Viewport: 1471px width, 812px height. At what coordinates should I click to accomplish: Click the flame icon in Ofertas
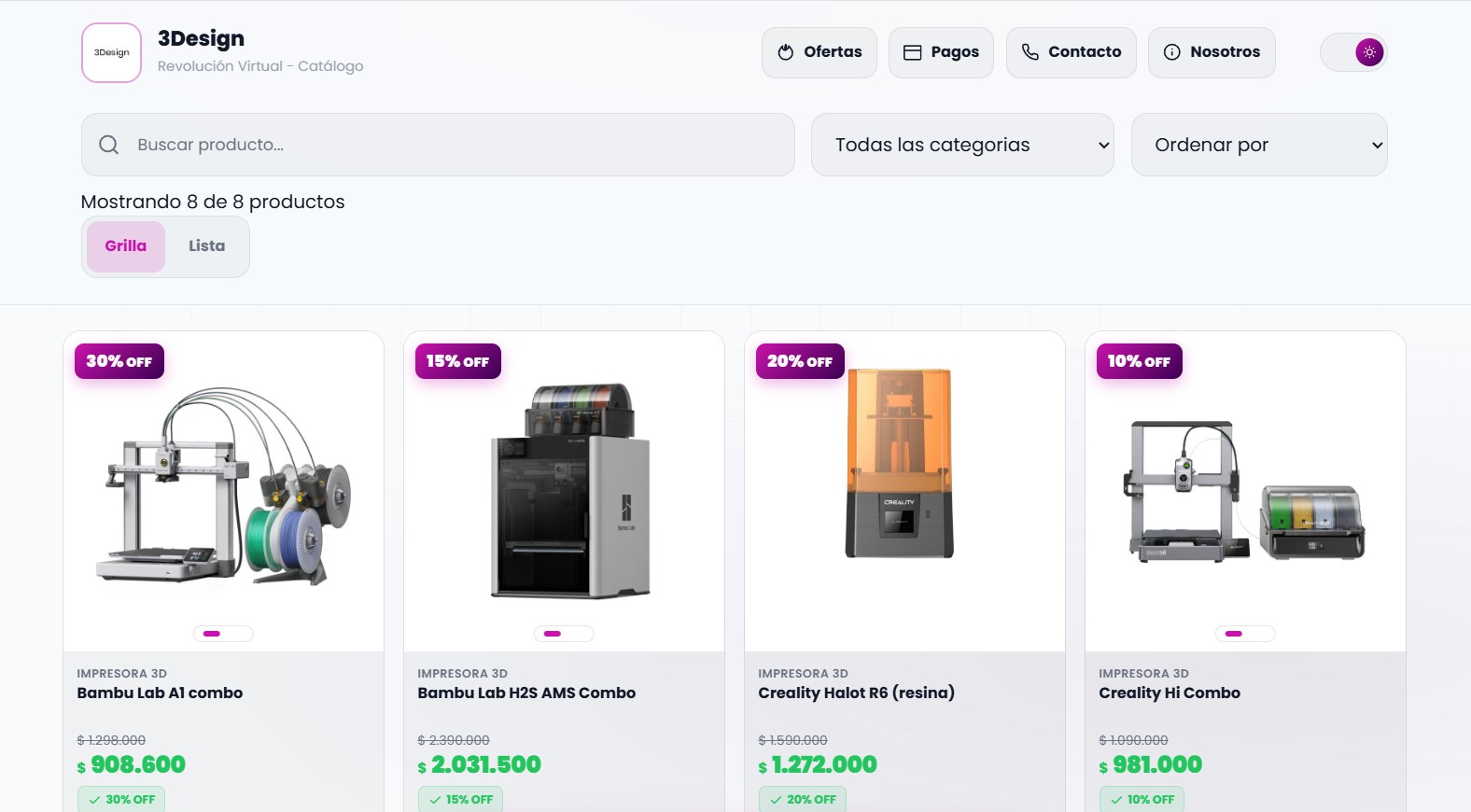pyautogui.click(x=786, y=52)
